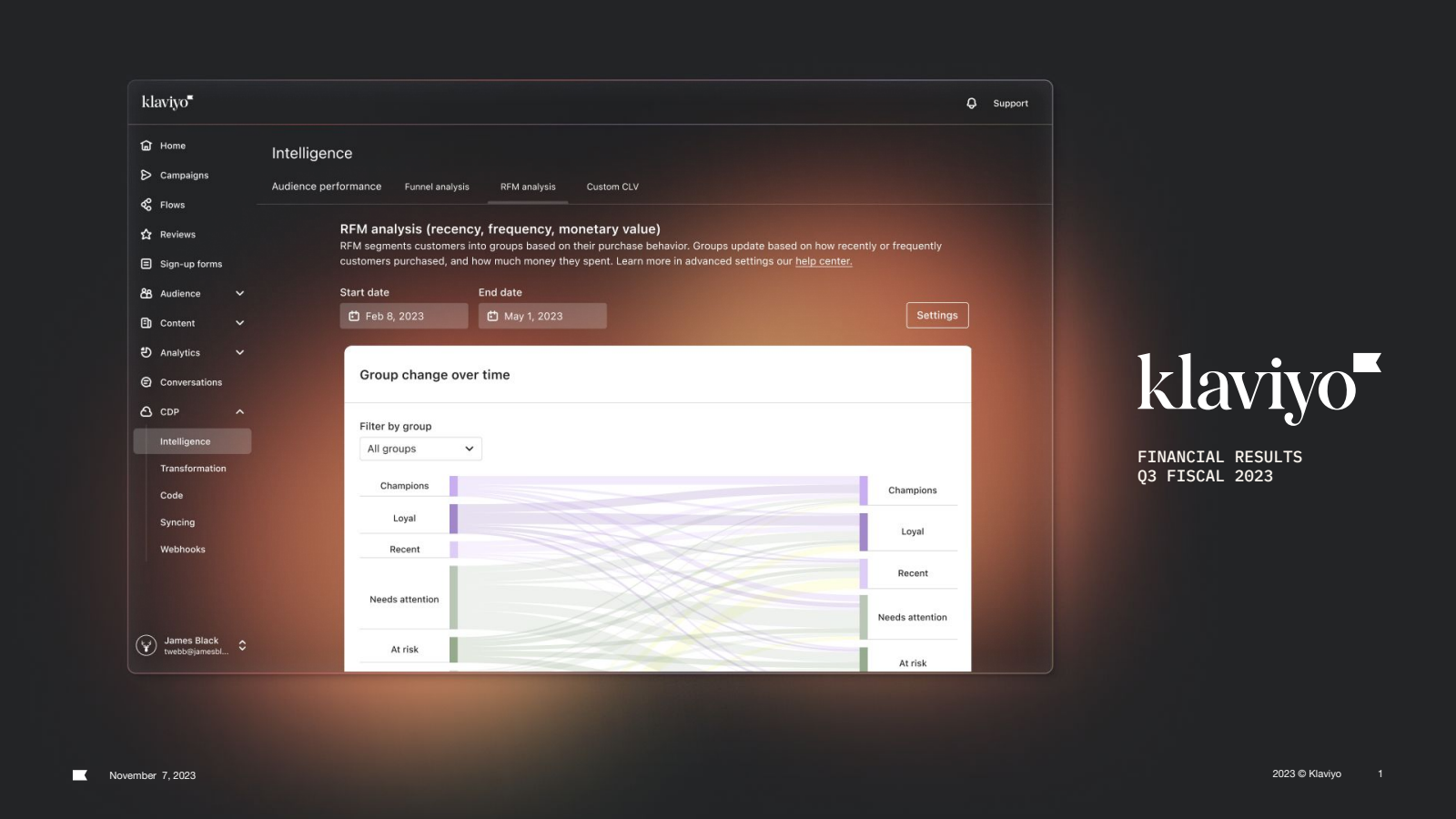Open the Support link
The image size is (1456, 819).
1010,104
